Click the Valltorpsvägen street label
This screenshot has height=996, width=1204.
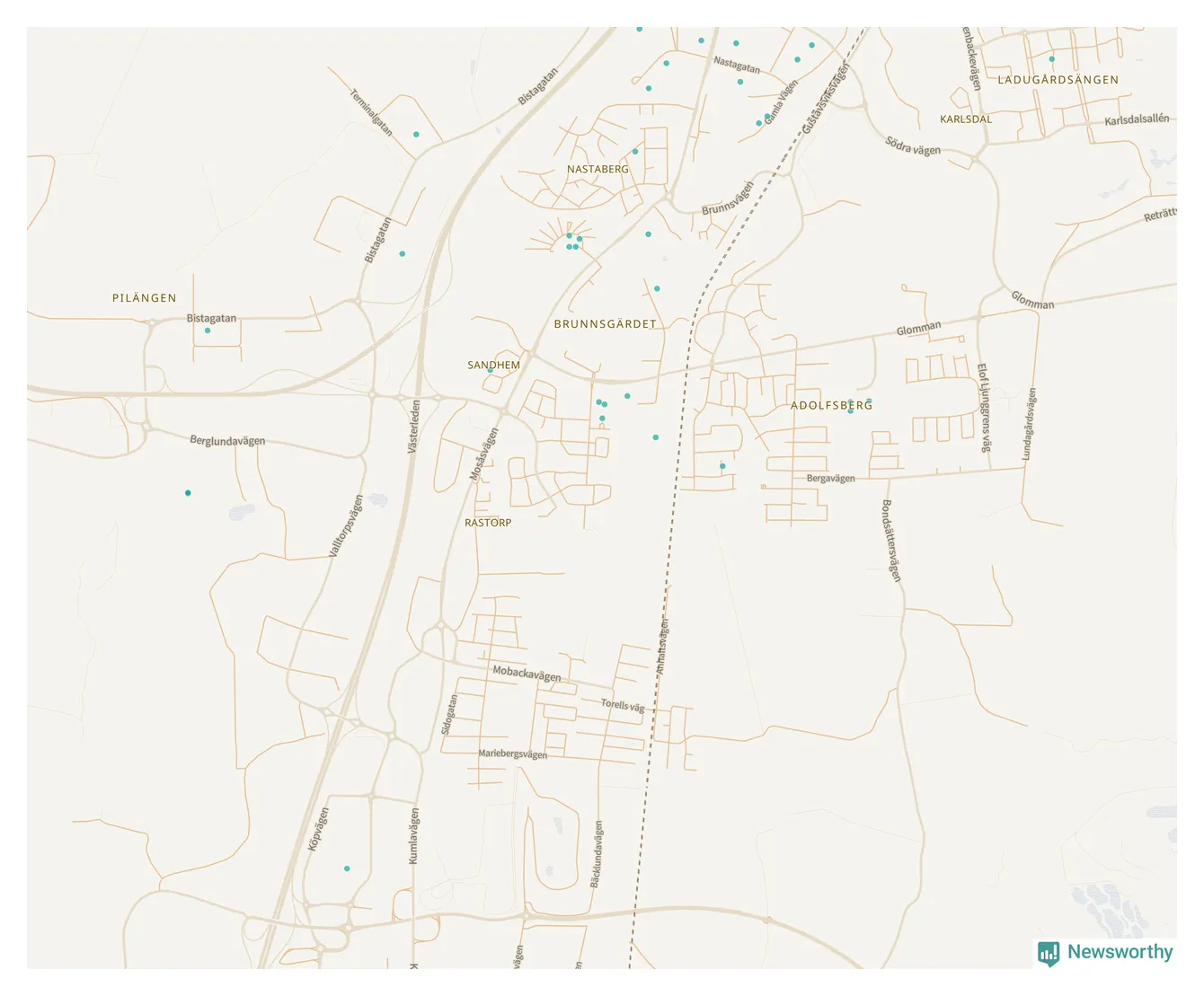(347, 526)
